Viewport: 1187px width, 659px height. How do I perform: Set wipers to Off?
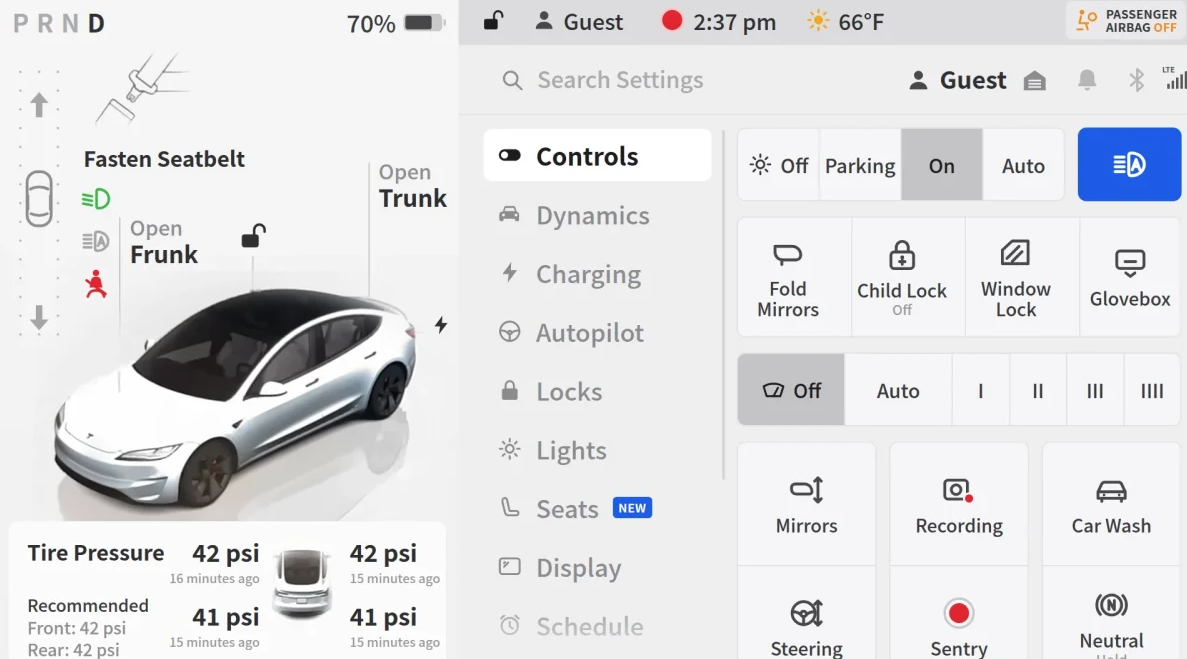(791, 390)
